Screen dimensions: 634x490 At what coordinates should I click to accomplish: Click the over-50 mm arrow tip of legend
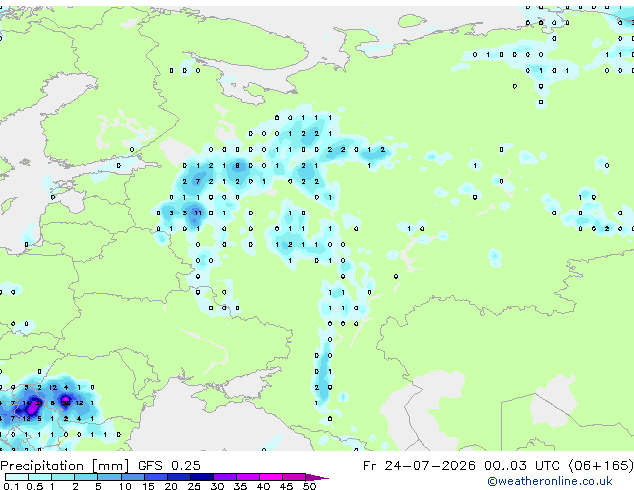pos(317,477)
